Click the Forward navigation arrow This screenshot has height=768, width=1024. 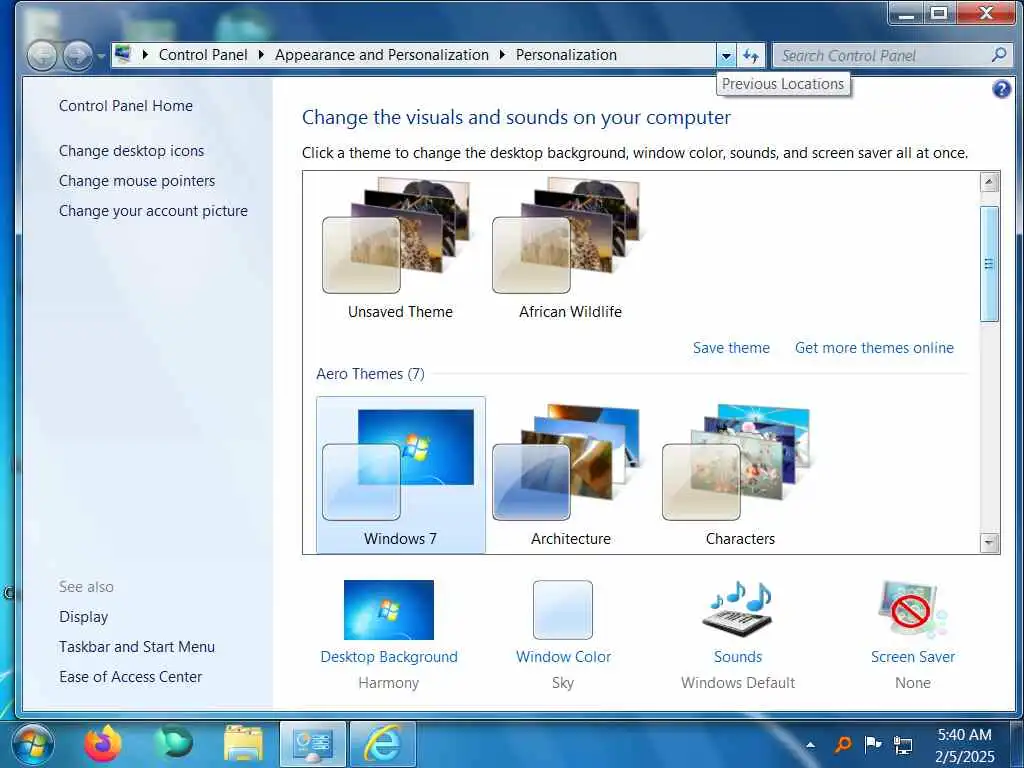click(78, 56)
